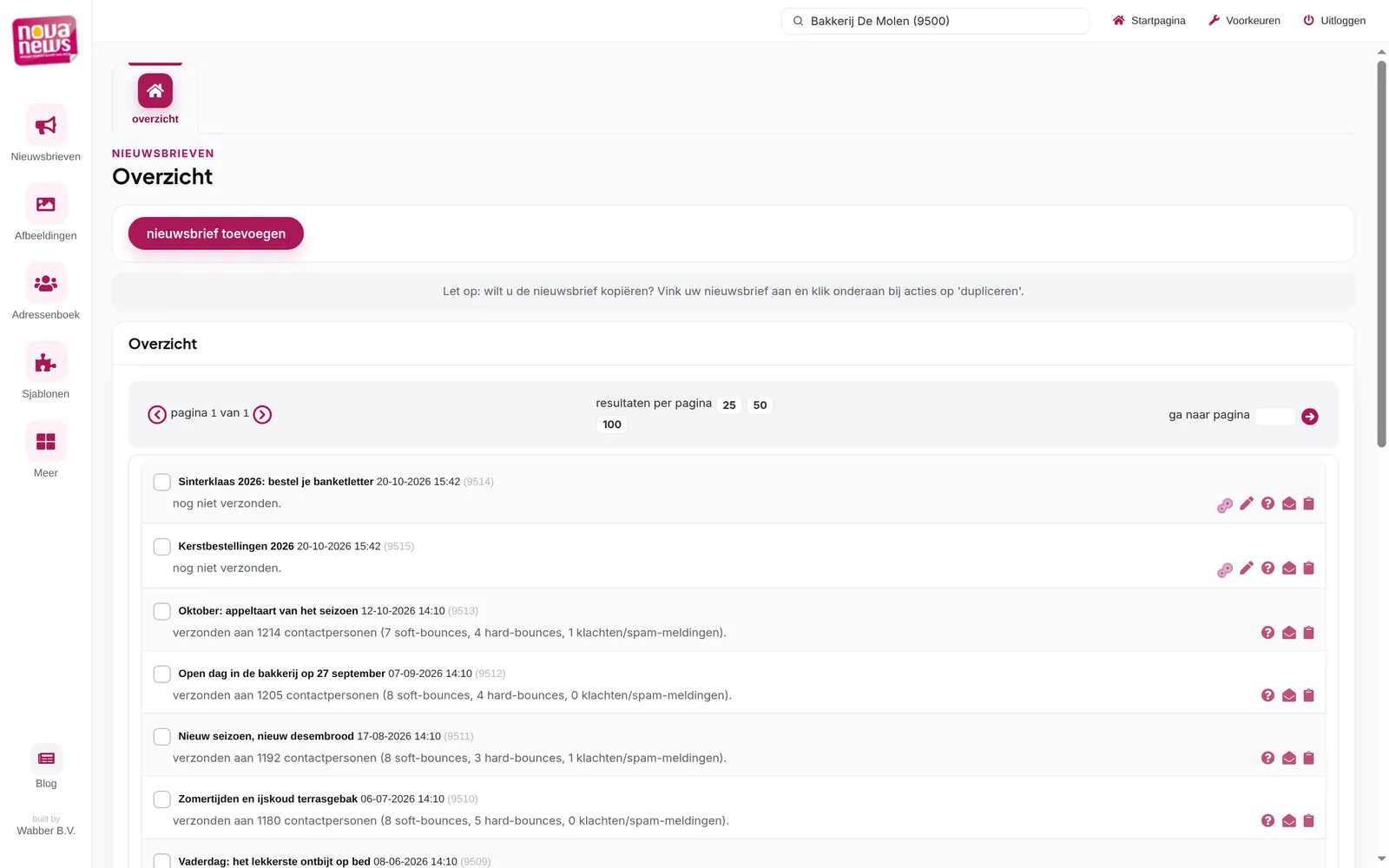1389x868 pixels.
Task: Check the Nieuw seizoen, nieuw desembrood checkbox
Action: point(161,736)
